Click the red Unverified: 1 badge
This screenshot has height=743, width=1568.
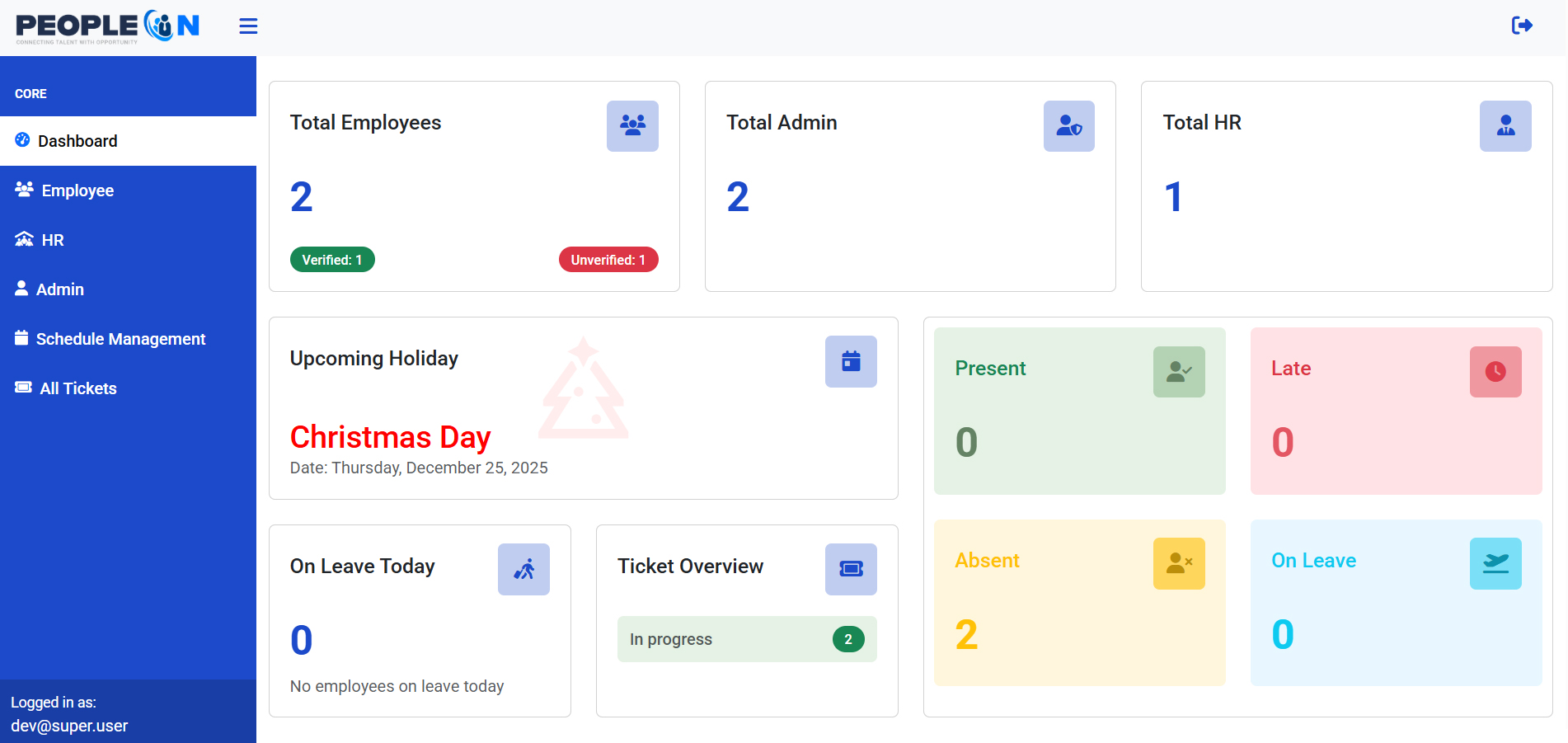click(608, 260)
